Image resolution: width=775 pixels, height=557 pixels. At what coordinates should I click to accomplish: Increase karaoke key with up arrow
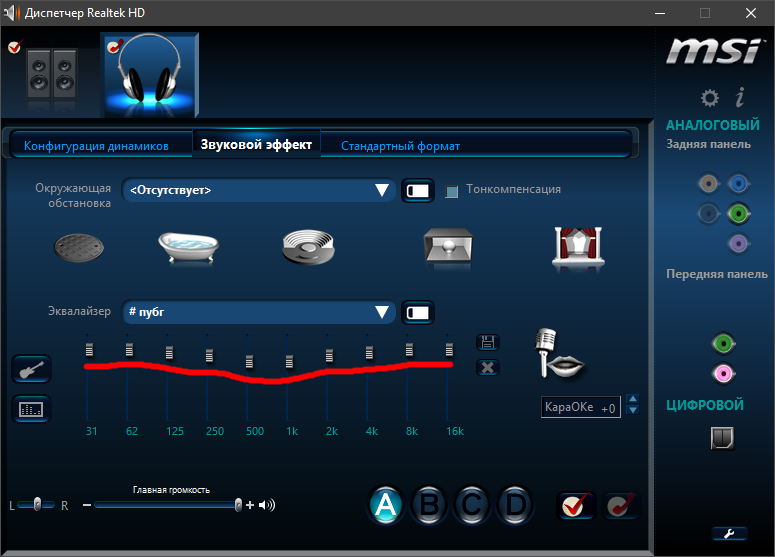pos(633,399)
